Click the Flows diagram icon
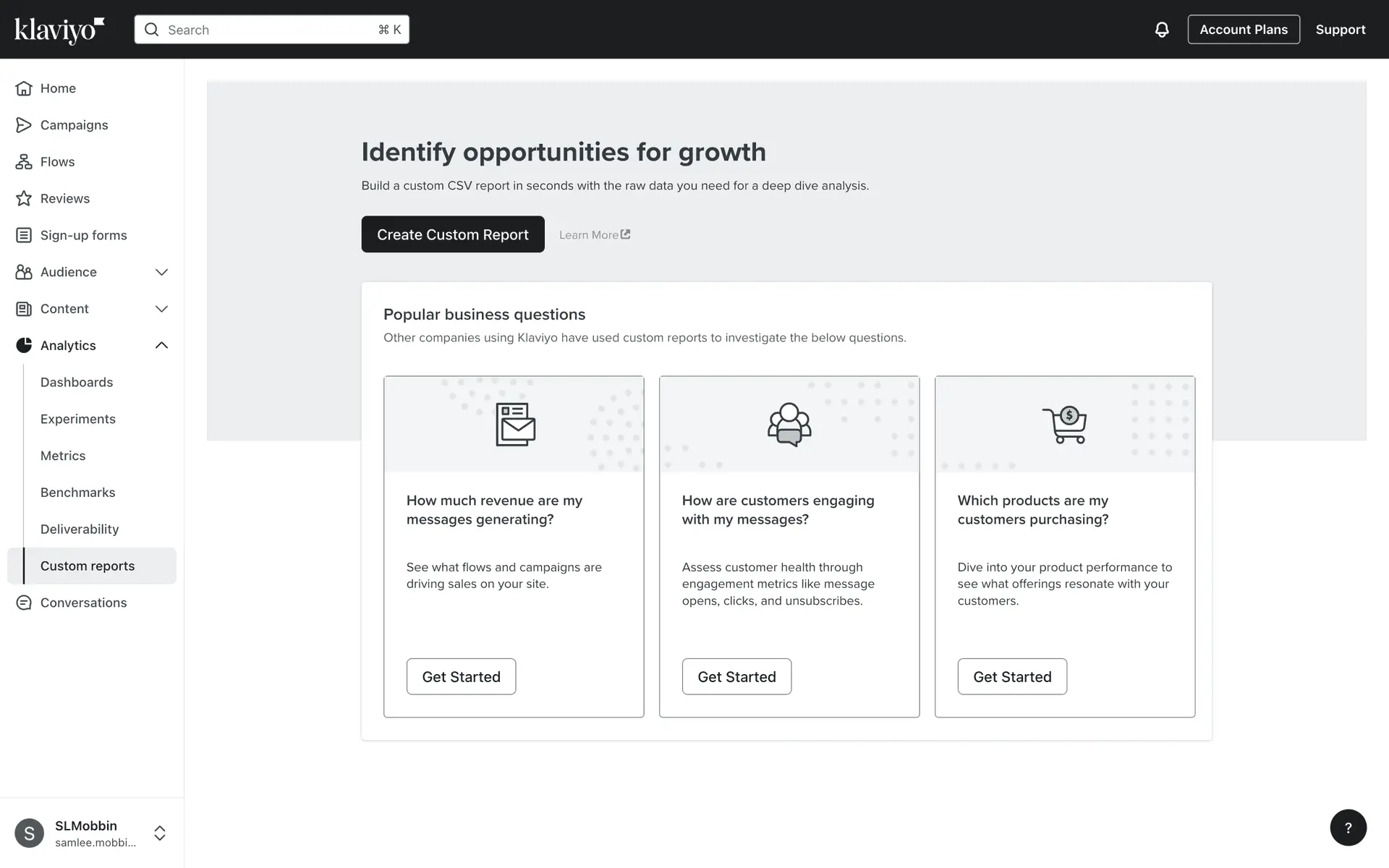This screenshot has height=868, width=1389. [24, 162]
